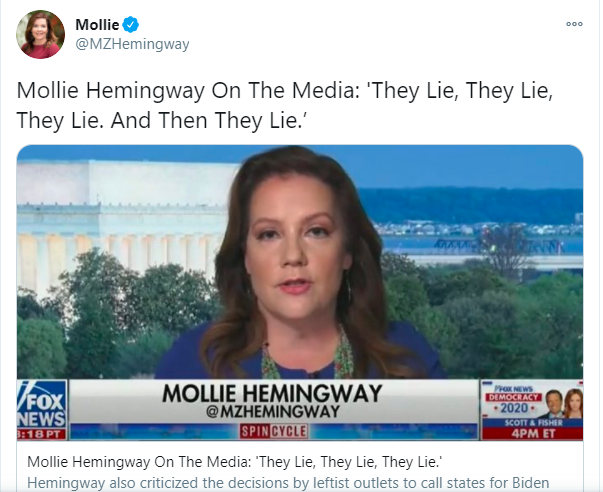Click the bridge over river in thumbnail
603x492 pixels.
pyautogui.click(x=498, y=245)
